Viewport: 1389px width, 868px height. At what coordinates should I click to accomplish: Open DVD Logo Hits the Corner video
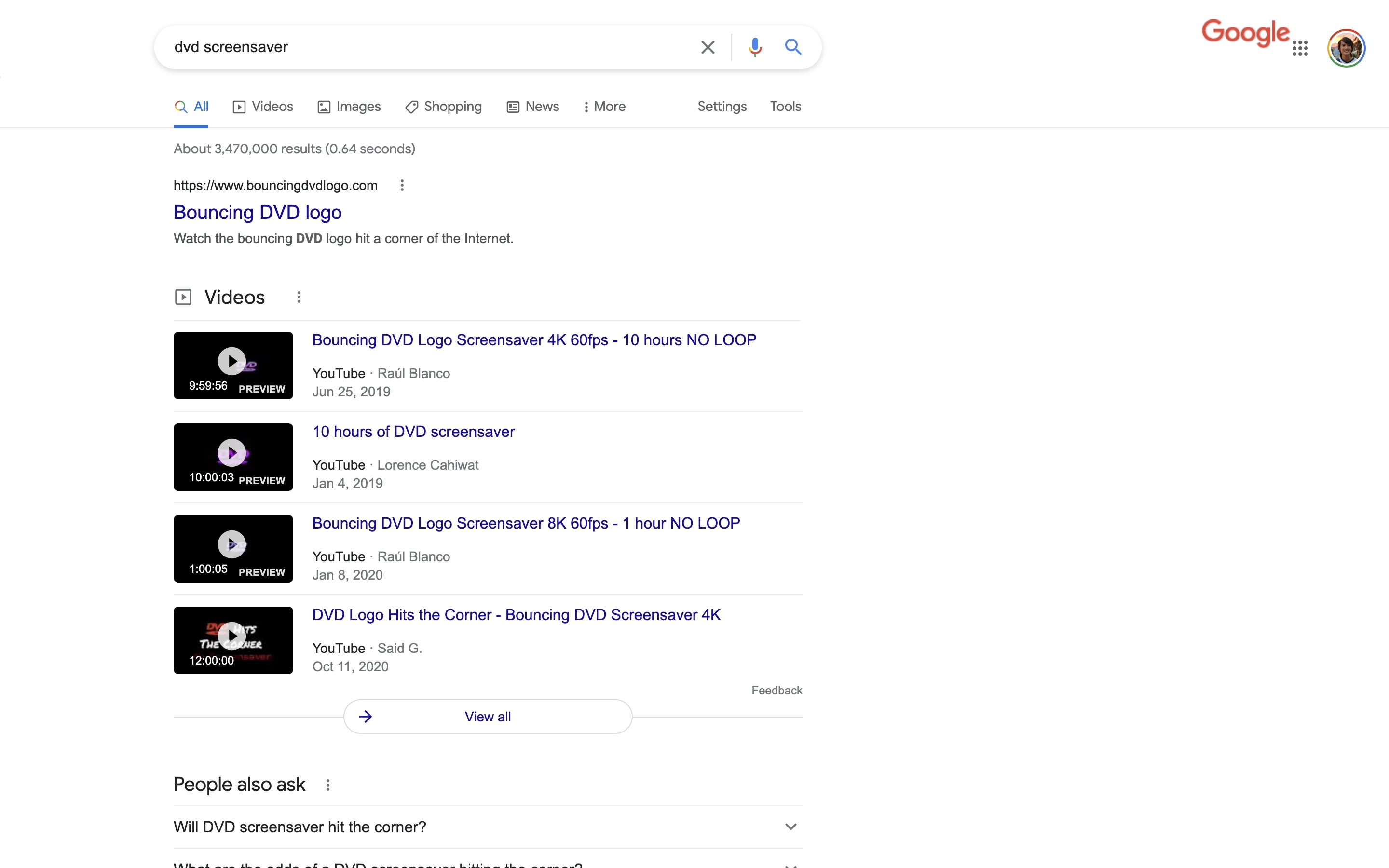(517, 615)
